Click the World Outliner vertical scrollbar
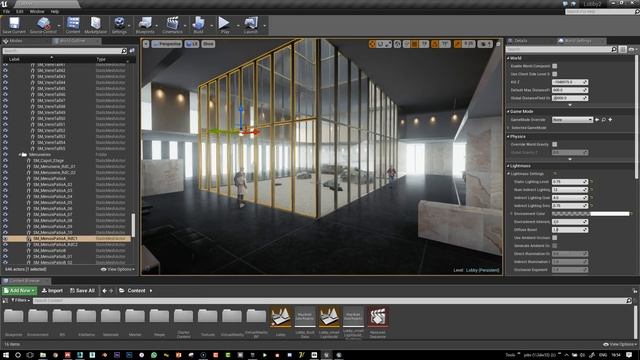This screenshot has width=640, height=360. [133, 225]
